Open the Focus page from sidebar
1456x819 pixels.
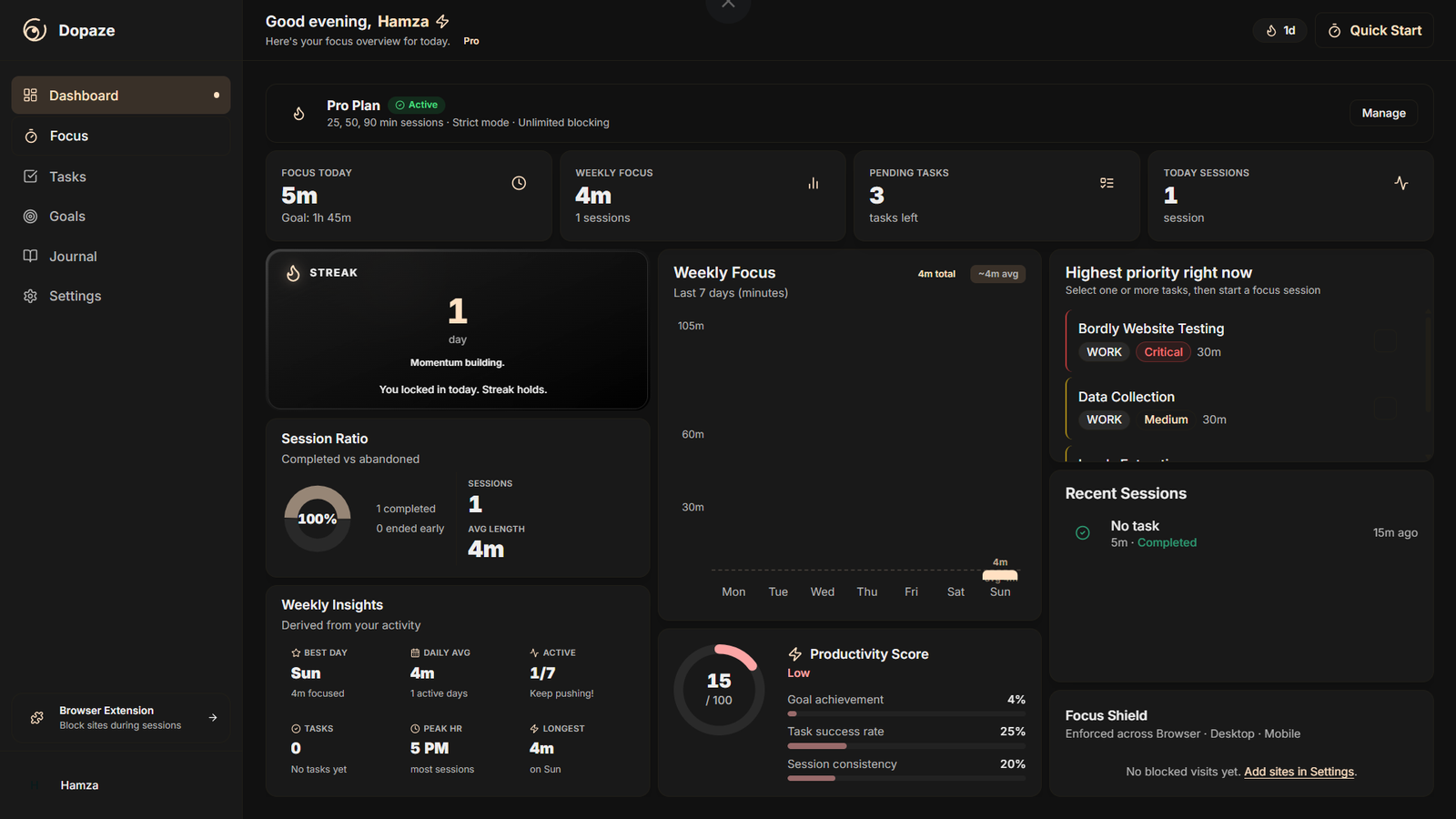point(68,136)
